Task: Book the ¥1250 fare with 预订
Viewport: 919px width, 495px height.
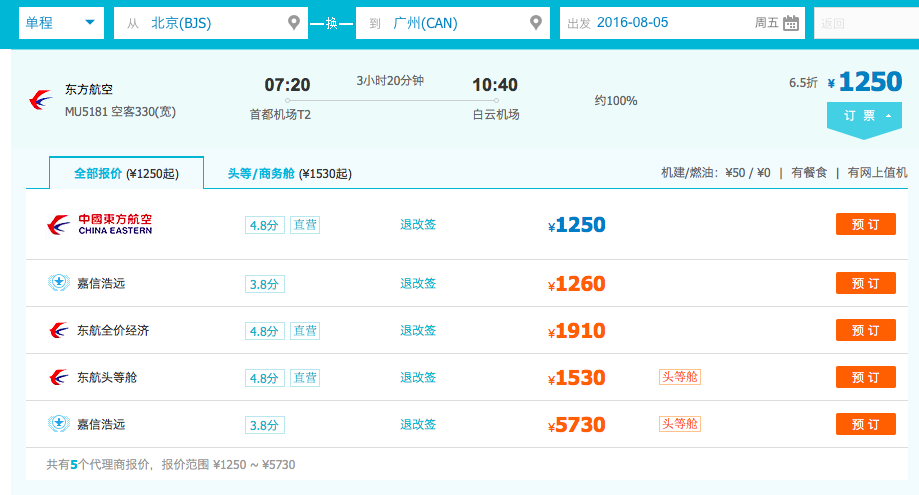Action: [866, 224]
